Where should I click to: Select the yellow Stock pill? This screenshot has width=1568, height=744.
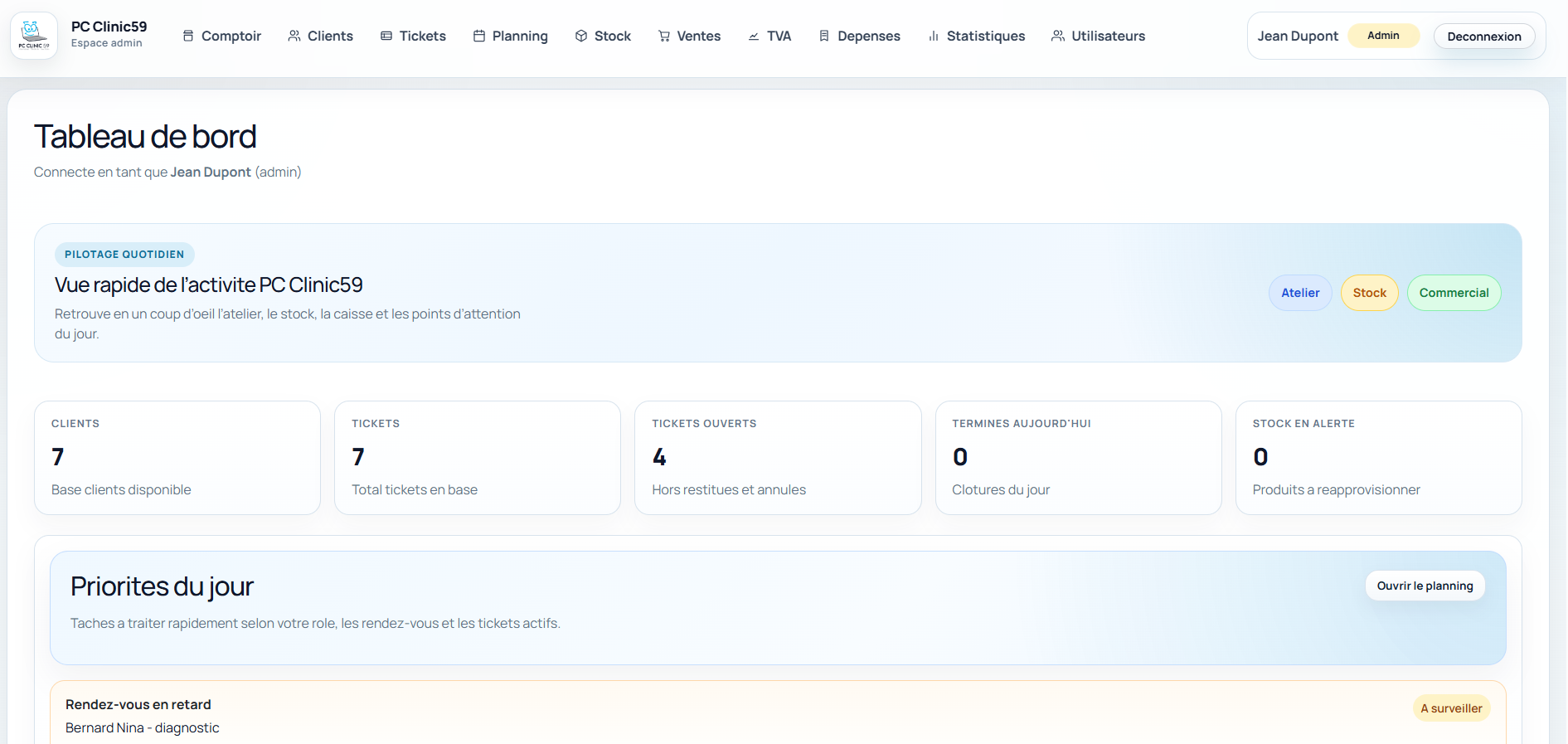coord(1370,293)
